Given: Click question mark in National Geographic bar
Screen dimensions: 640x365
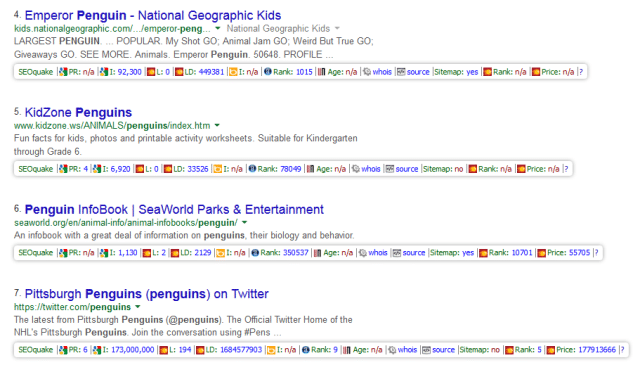Looking at the screenshot, I should tap(581, 72).
